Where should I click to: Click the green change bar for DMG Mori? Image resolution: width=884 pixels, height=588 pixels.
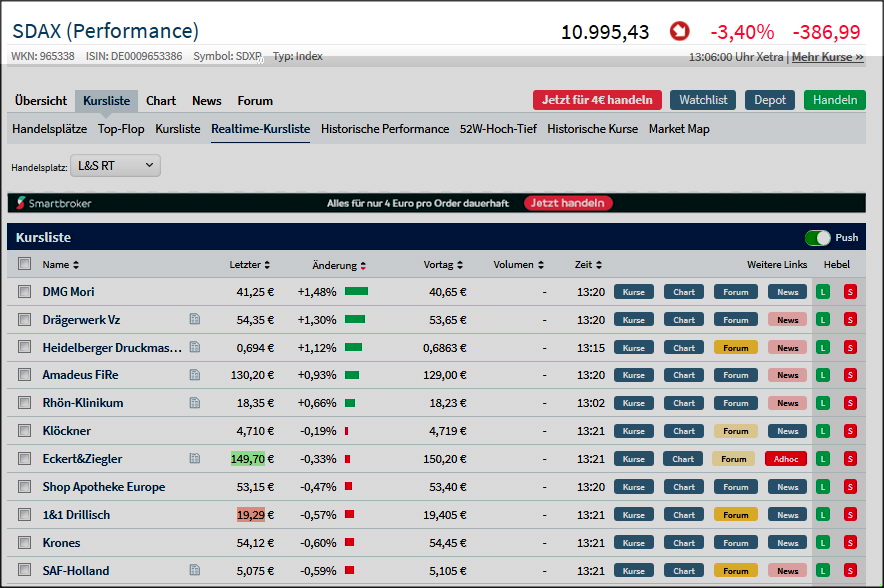(x=356, y=292)
